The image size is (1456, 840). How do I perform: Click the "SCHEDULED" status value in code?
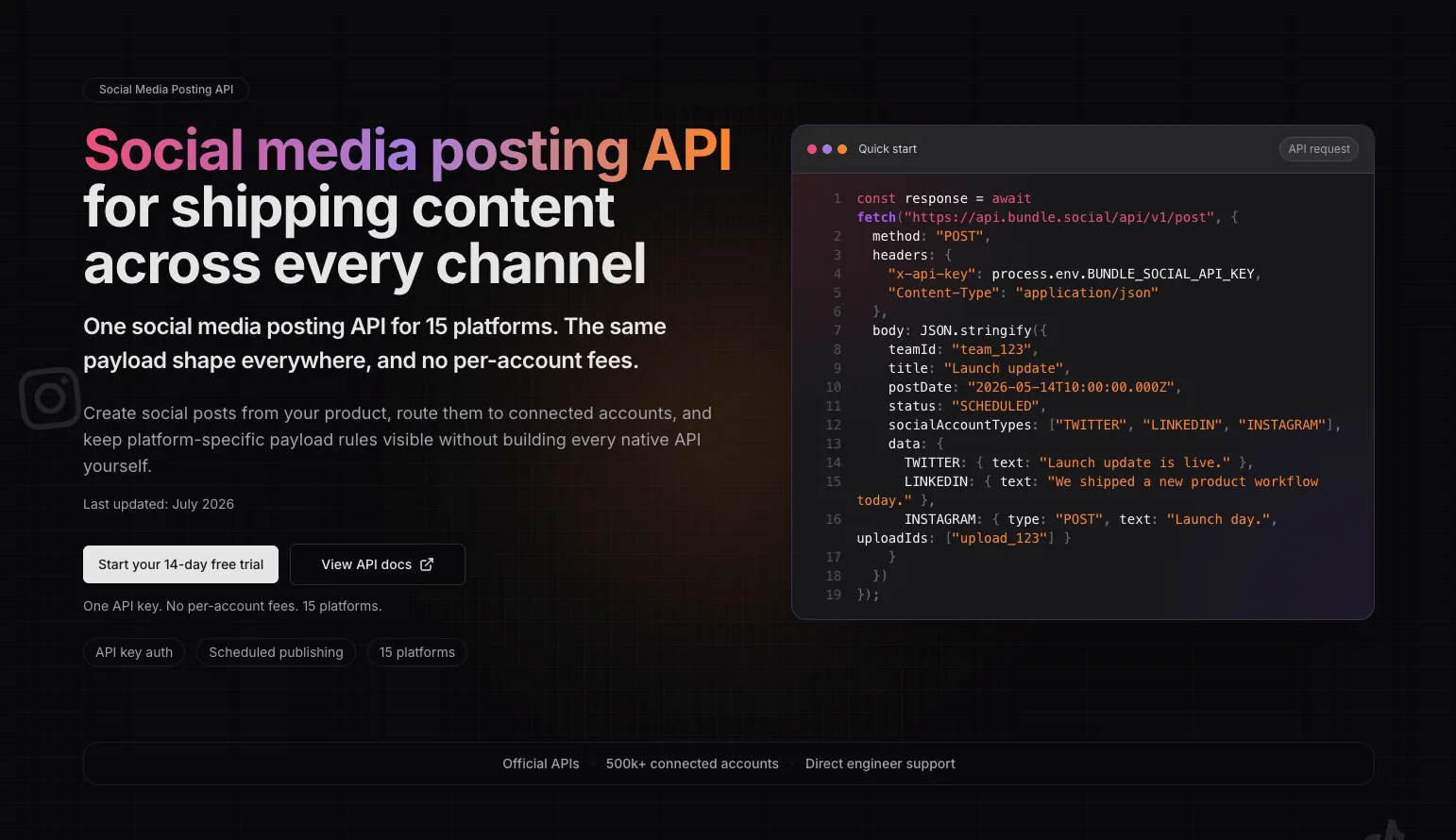point(995,406)
